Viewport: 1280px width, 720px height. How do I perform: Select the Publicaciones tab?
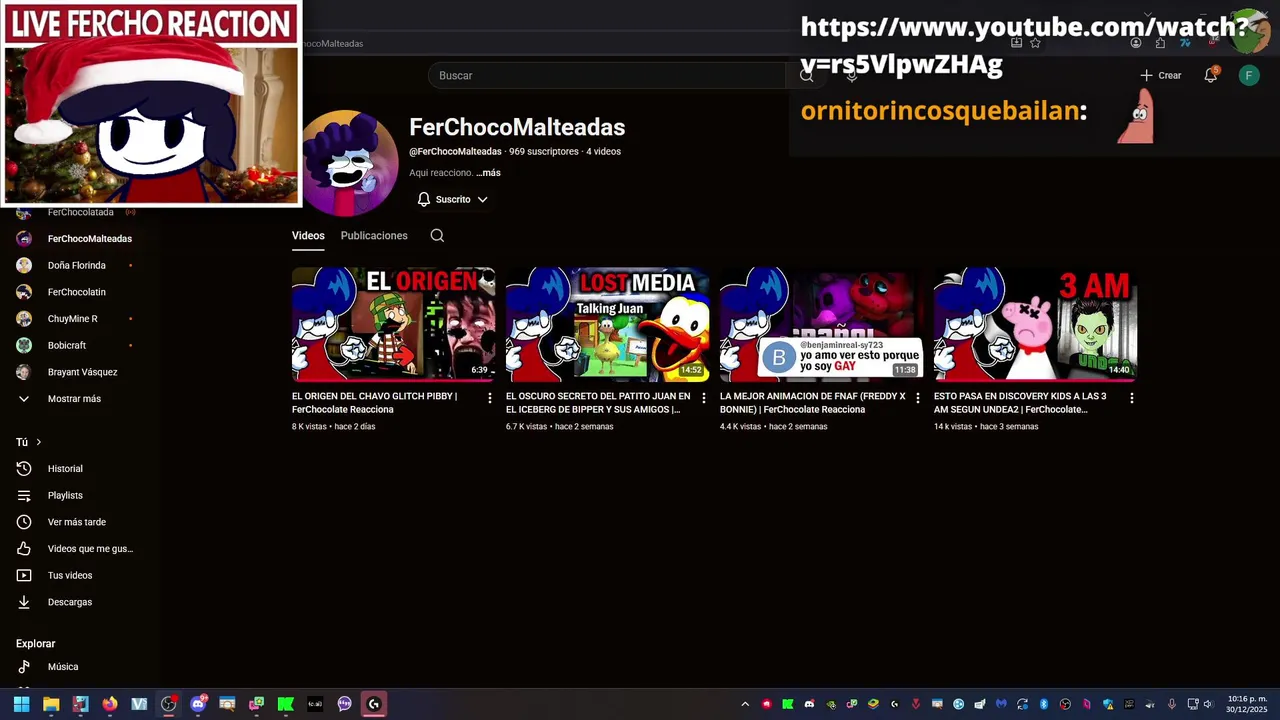(x=374, y=236)
